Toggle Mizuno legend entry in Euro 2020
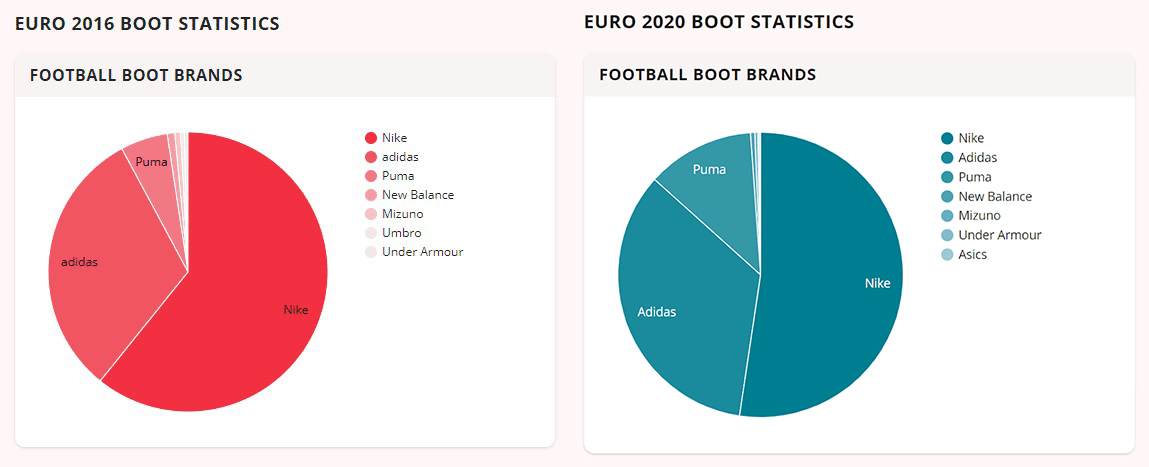The width and height of the screenshot is (1149, 467). coord(979,216)
